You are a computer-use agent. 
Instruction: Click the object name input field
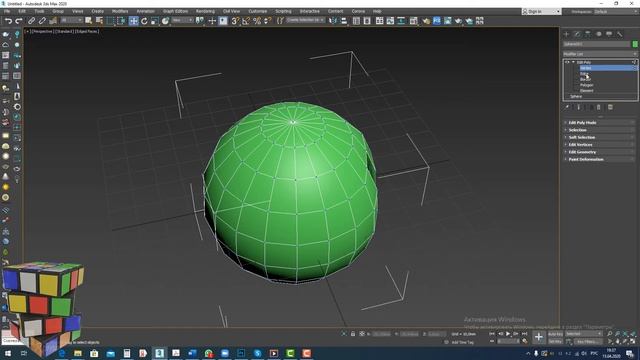point(597,44)
